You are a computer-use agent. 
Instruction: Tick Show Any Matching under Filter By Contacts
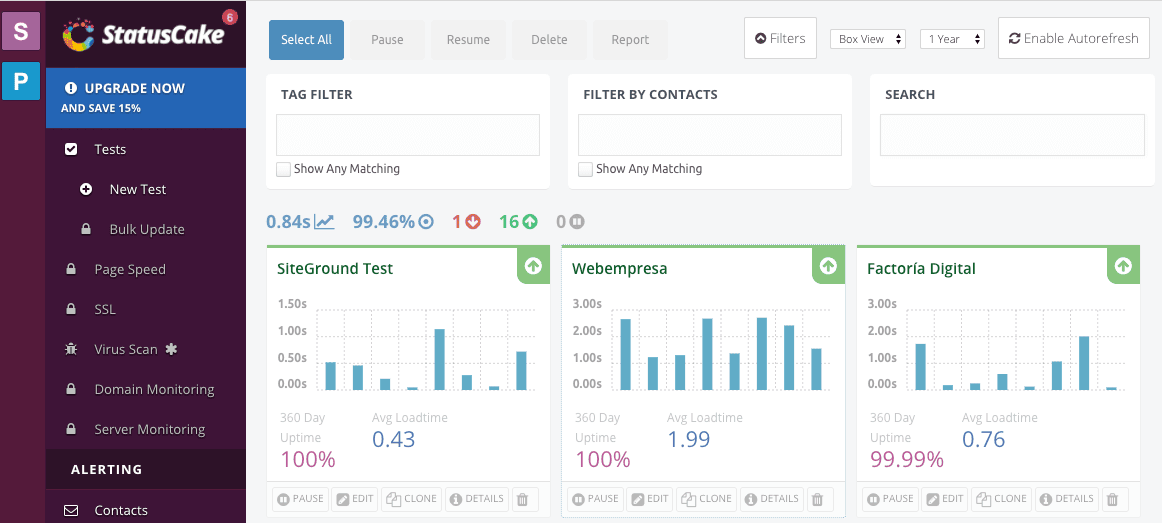pos(585,169)
